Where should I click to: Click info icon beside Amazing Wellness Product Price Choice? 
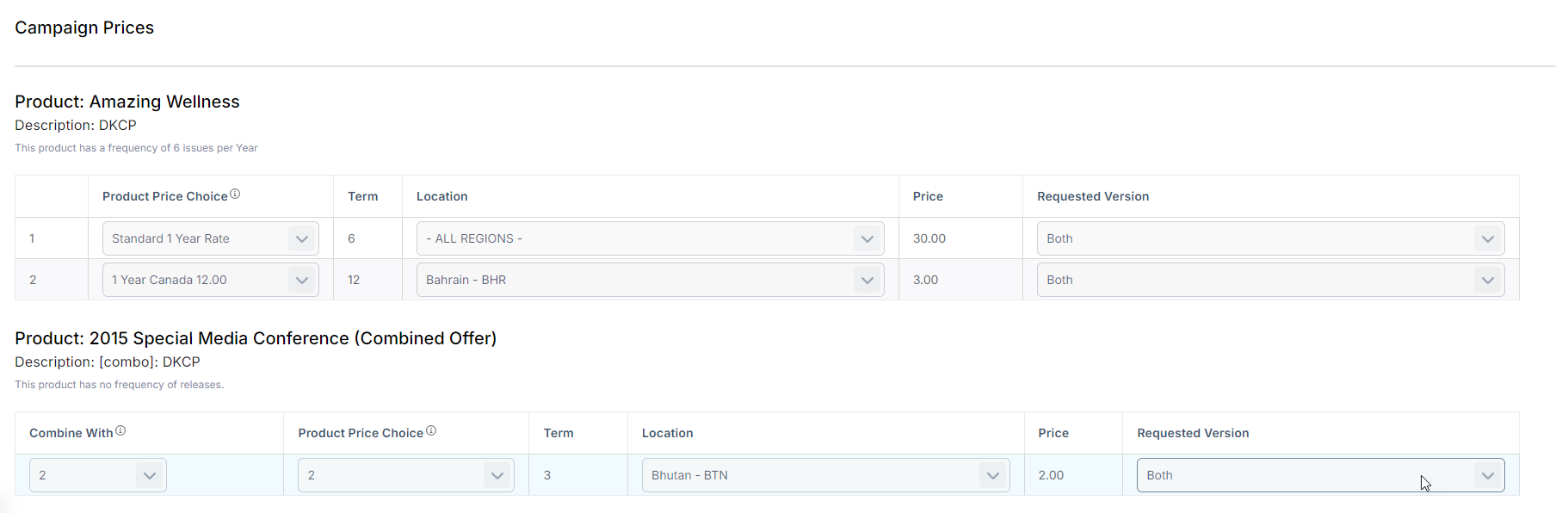pos(235,195)
